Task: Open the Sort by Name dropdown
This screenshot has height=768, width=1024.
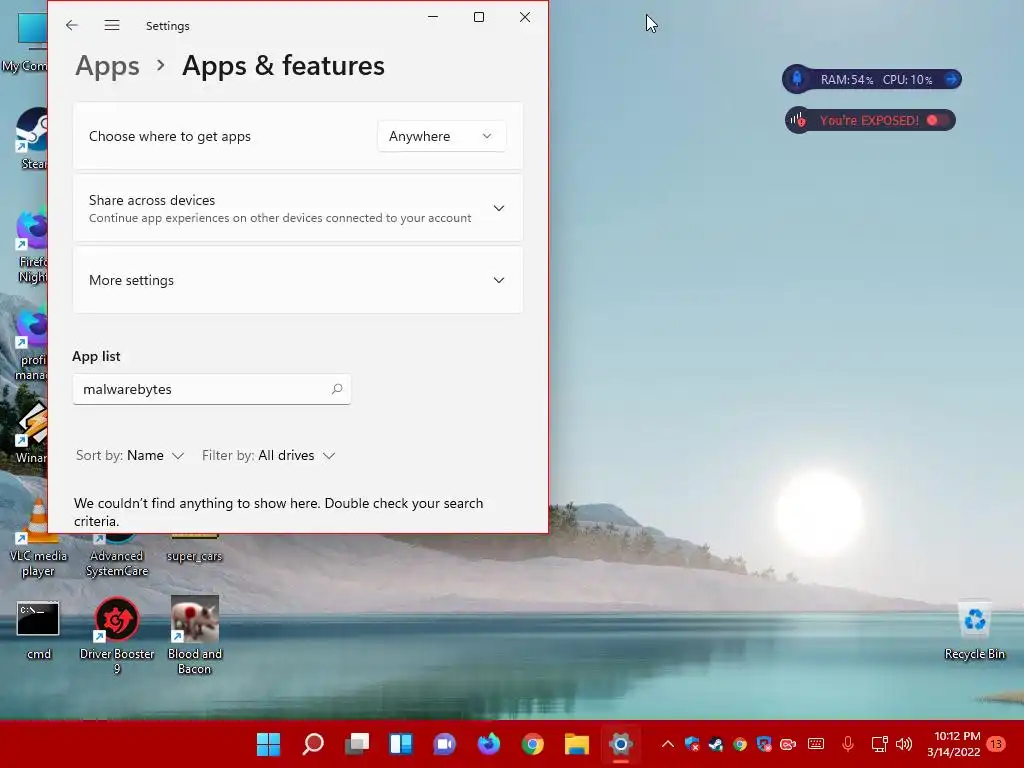Action: [x=130, y=456]
